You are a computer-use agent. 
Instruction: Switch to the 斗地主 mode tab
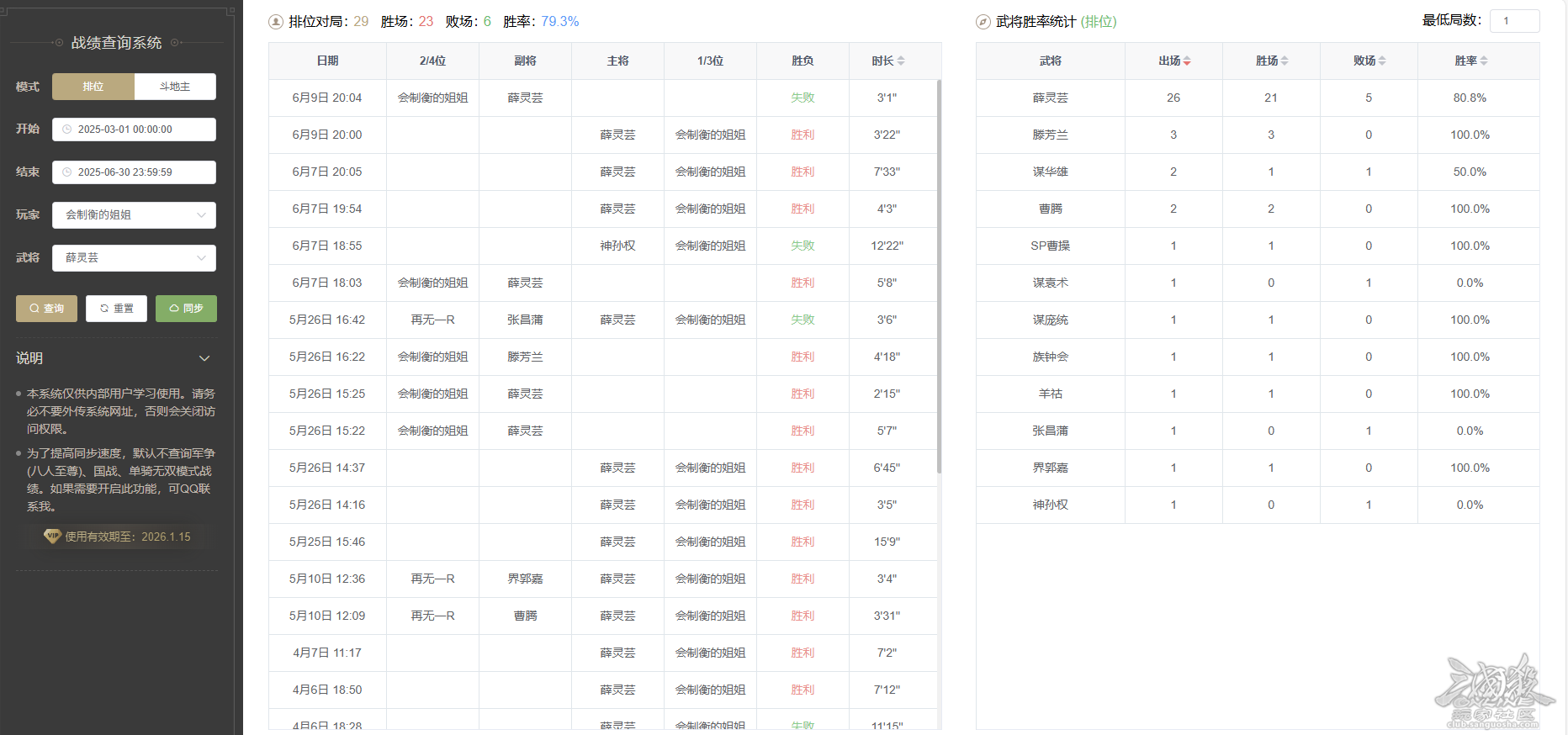tap(175, 87)
